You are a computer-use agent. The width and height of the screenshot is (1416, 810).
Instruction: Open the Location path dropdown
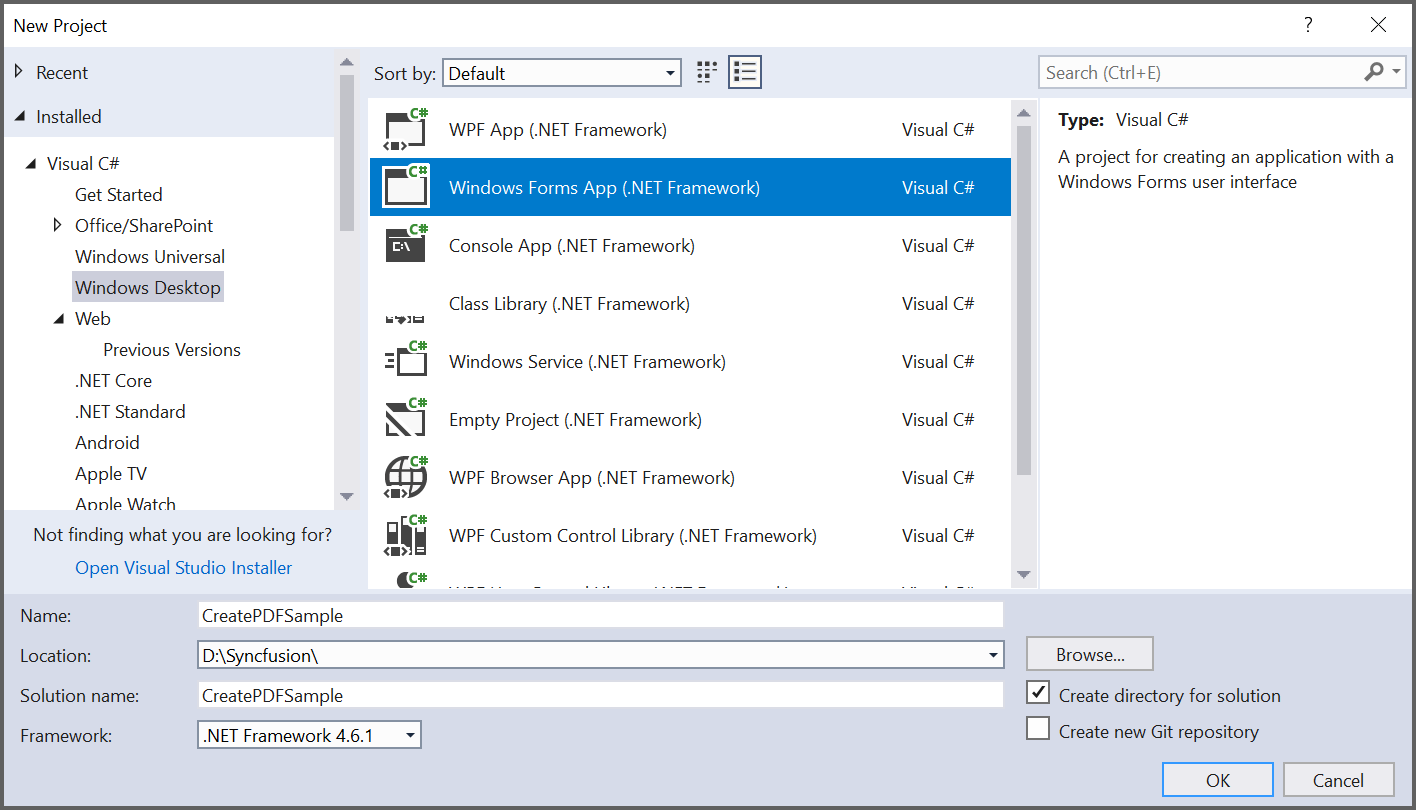pyautogui.click(x=993, y=656)
